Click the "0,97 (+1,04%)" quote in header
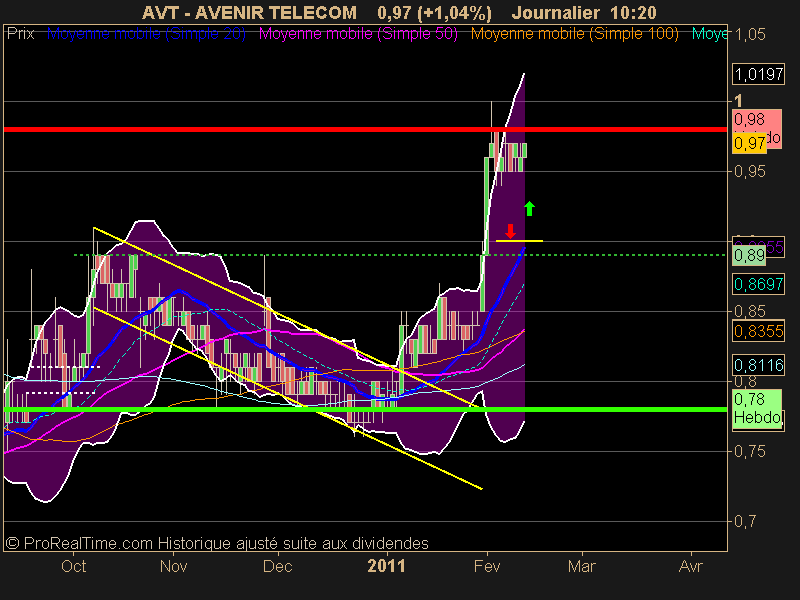The image size is (800, 600). [x=434, y=12]
